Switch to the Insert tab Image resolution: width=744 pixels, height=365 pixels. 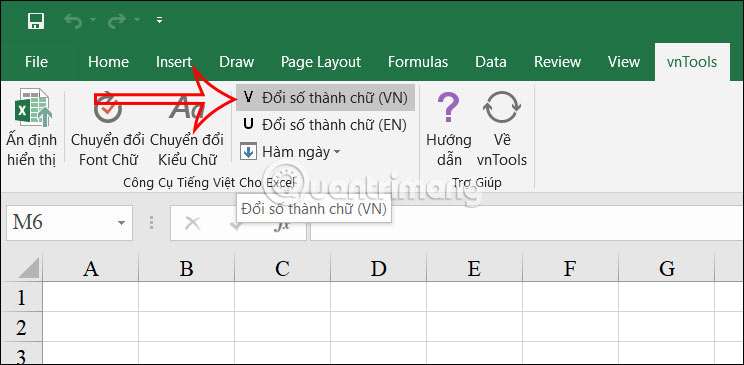click(x=174, y=62)
